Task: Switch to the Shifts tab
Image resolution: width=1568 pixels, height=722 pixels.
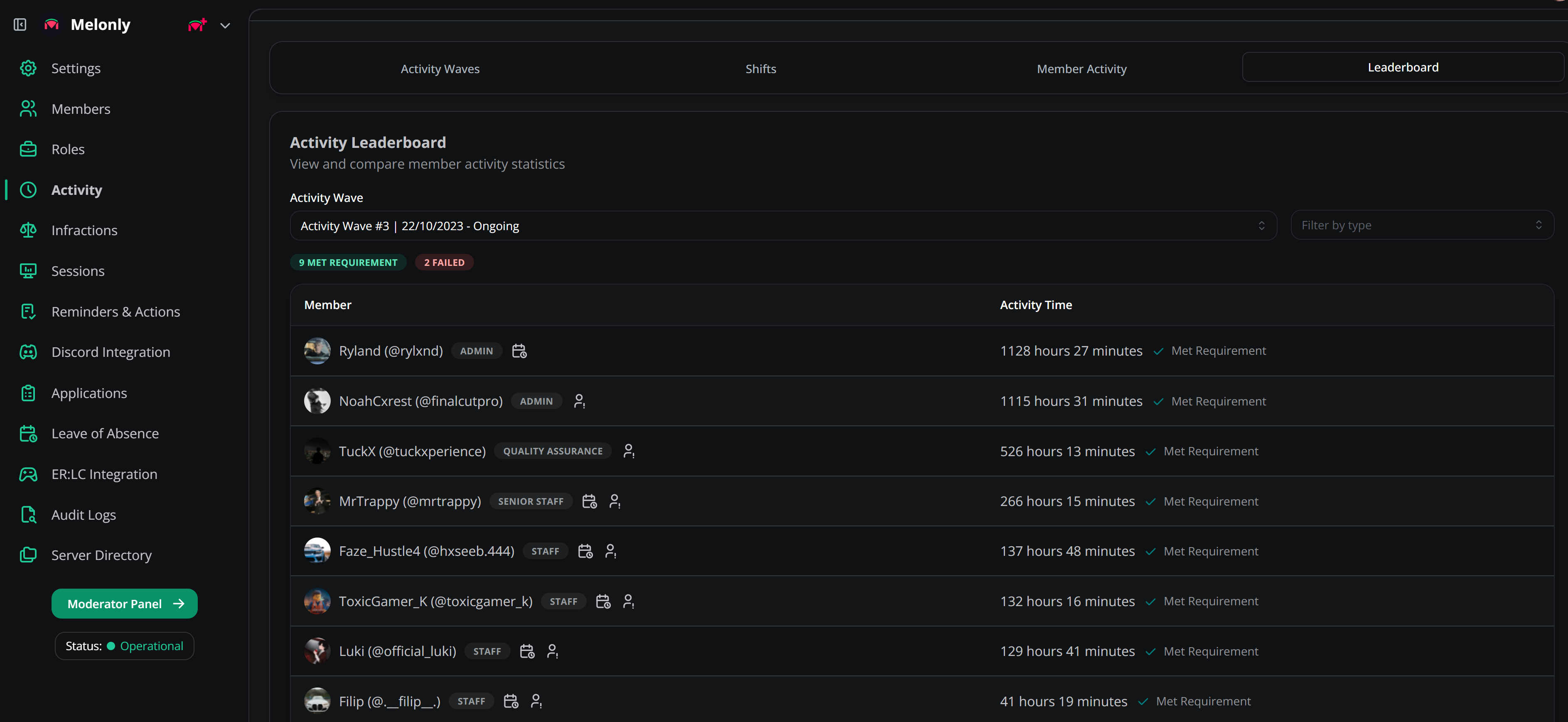Action: click(x=760, y=69)
